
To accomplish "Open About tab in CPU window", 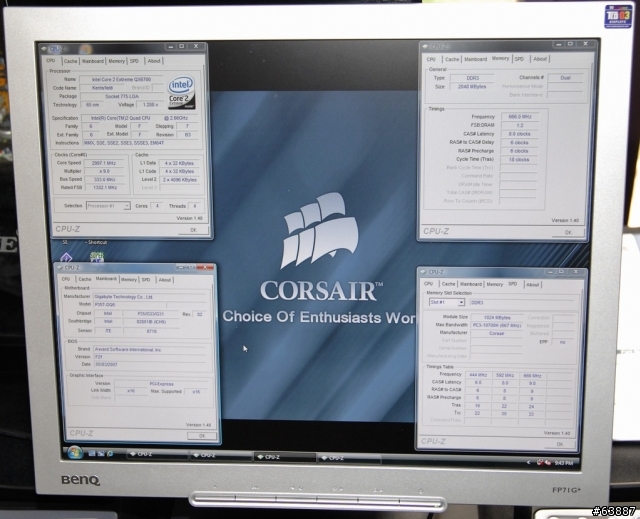I will [154, 61].
